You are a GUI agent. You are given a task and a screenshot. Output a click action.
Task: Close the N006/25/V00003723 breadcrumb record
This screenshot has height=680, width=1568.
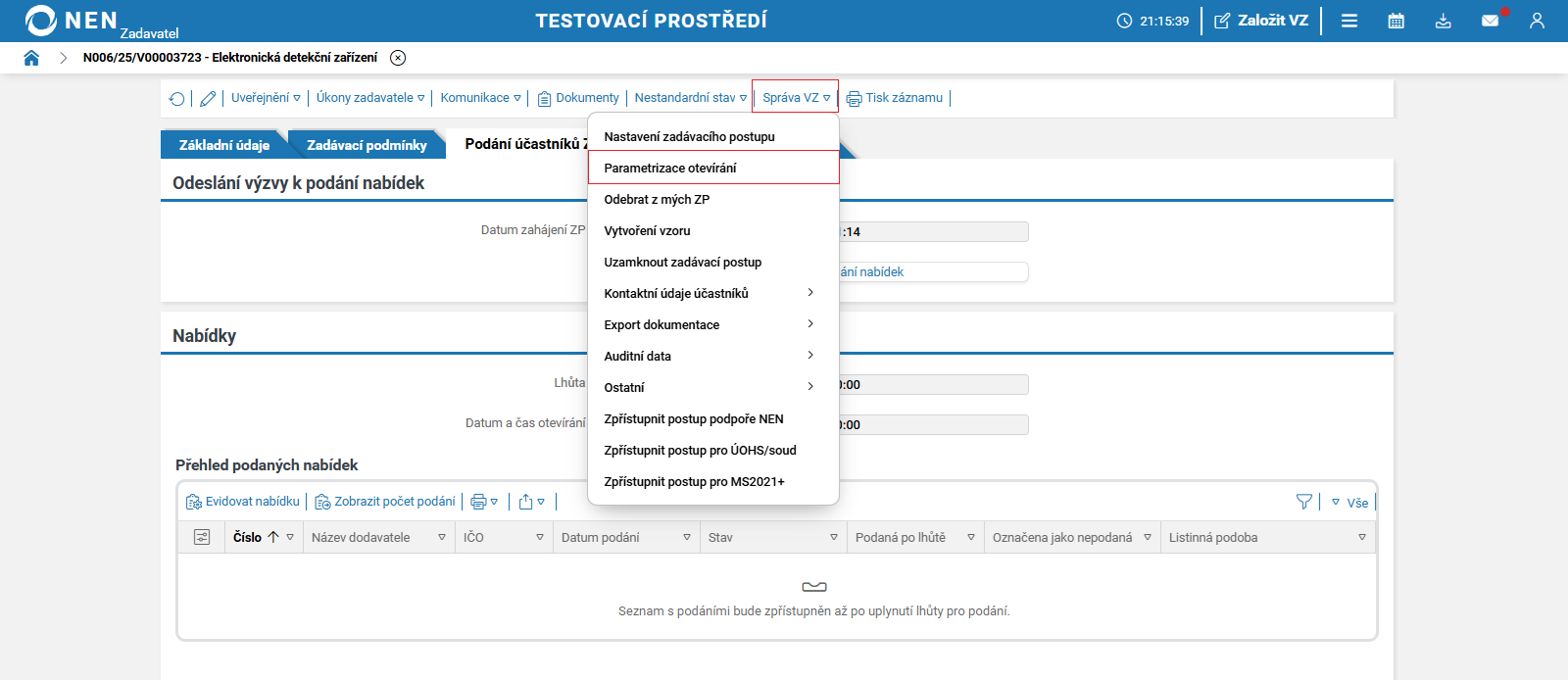pyautogui.click(x=398, y=58)
